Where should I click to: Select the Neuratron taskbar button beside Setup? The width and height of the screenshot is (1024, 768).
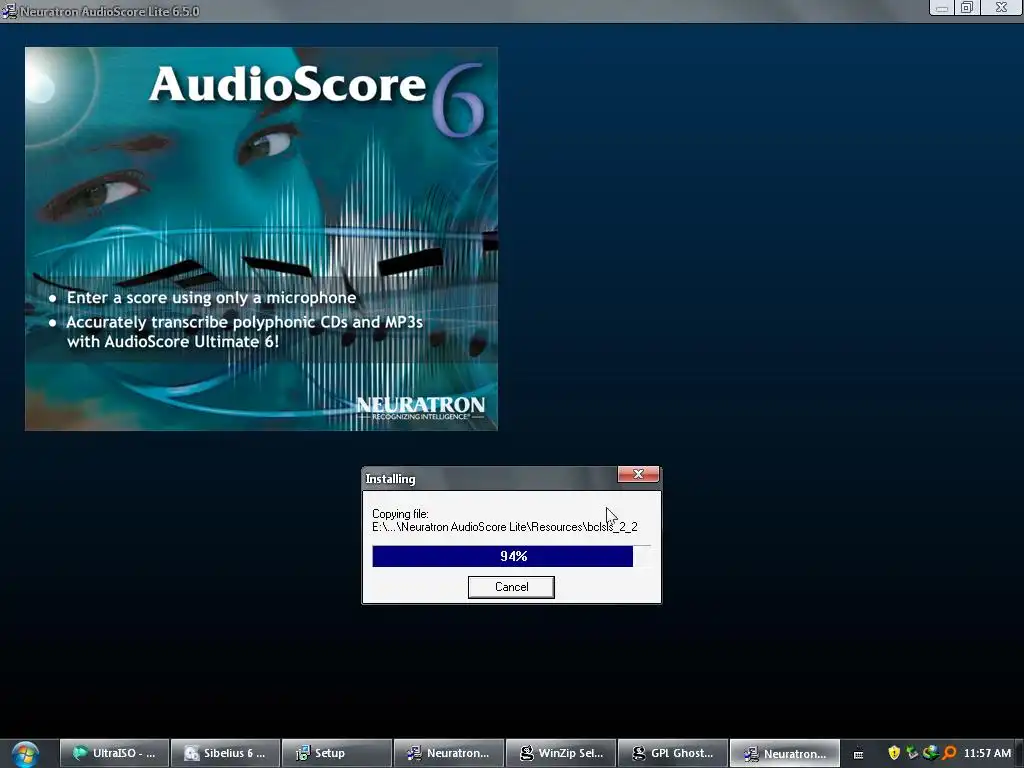(x=449, y=753)
